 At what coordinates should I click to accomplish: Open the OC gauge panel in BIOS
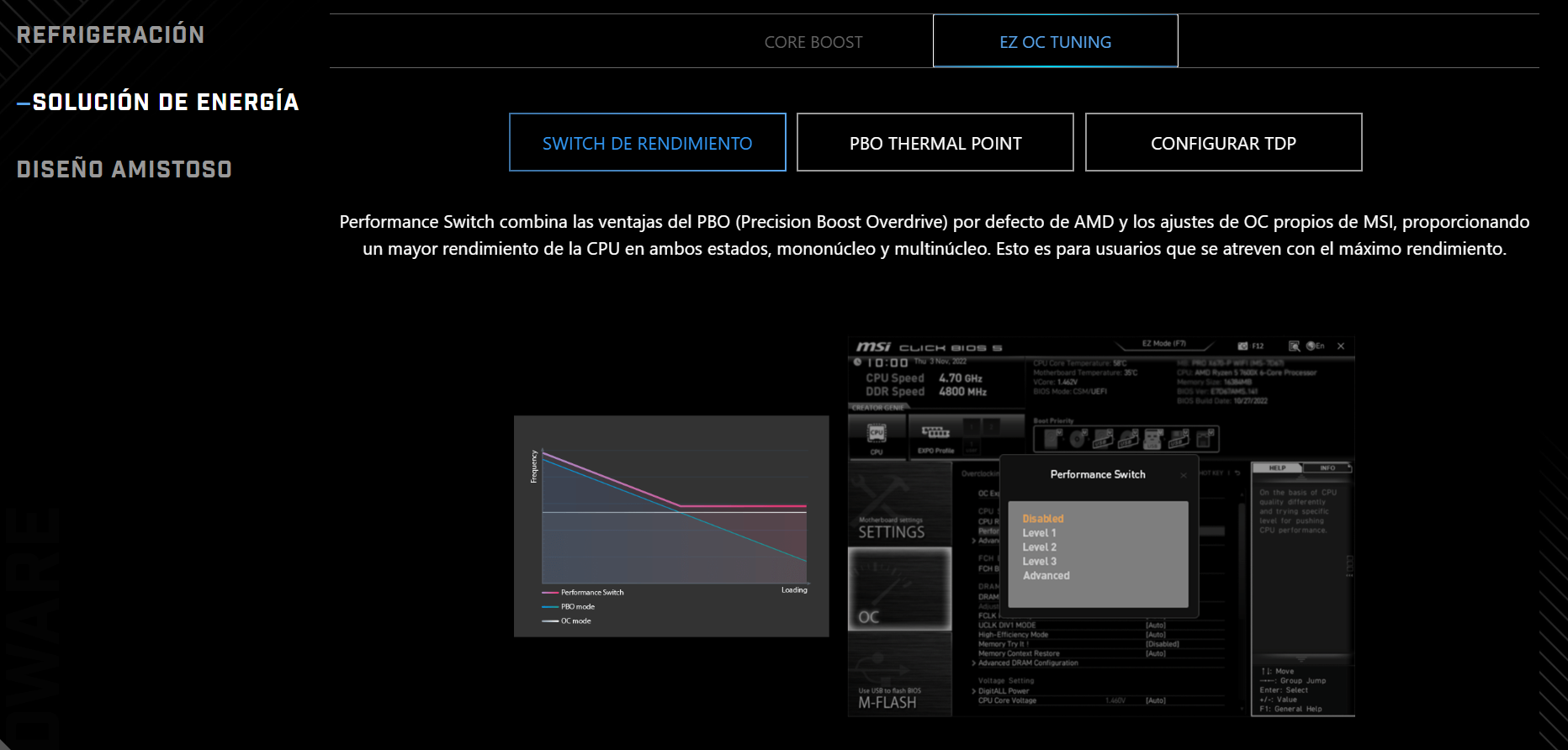tap(899, 589)
